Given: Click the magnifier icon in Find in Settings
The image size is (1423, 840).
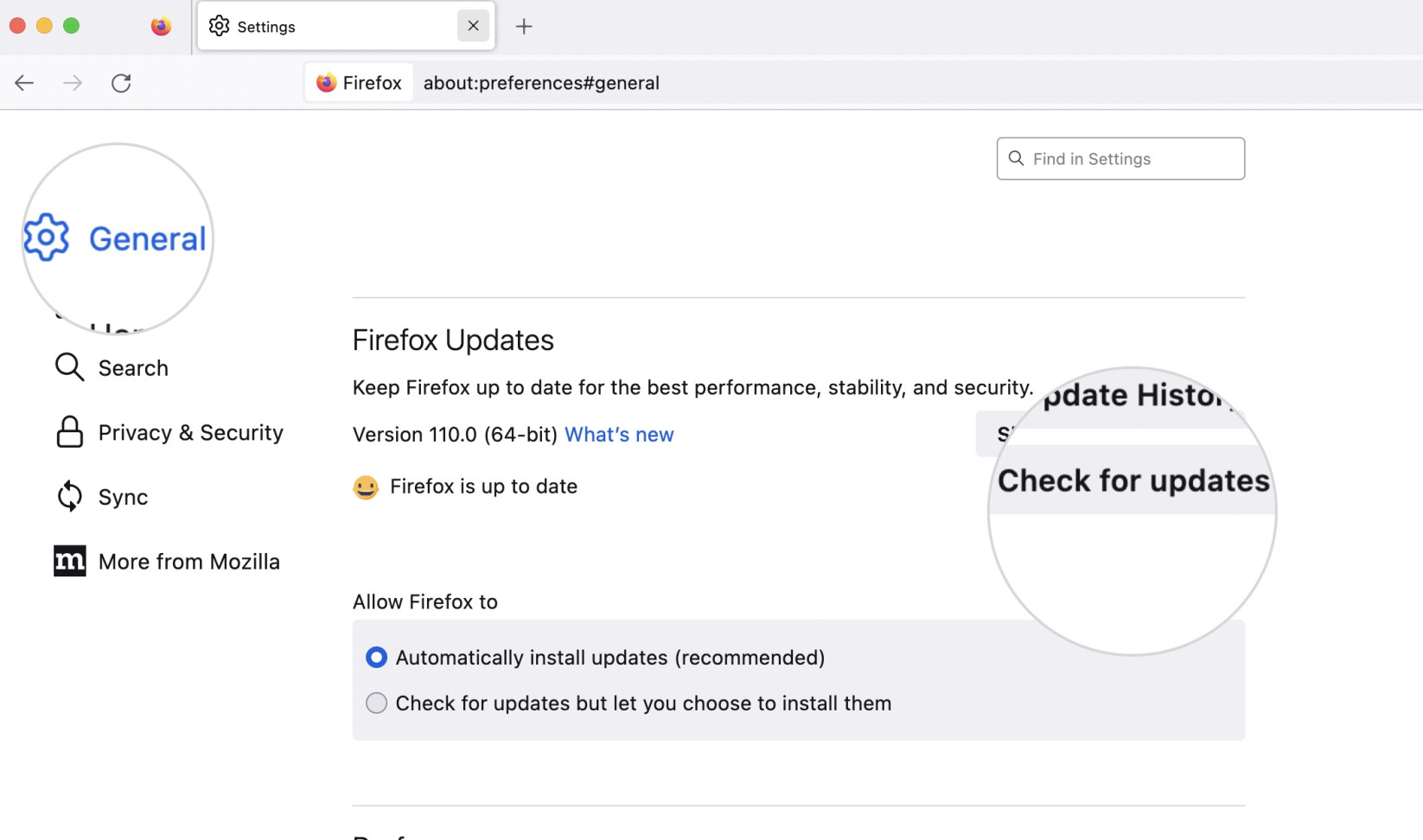Looking at the screenshot, I should (1017, 159).
